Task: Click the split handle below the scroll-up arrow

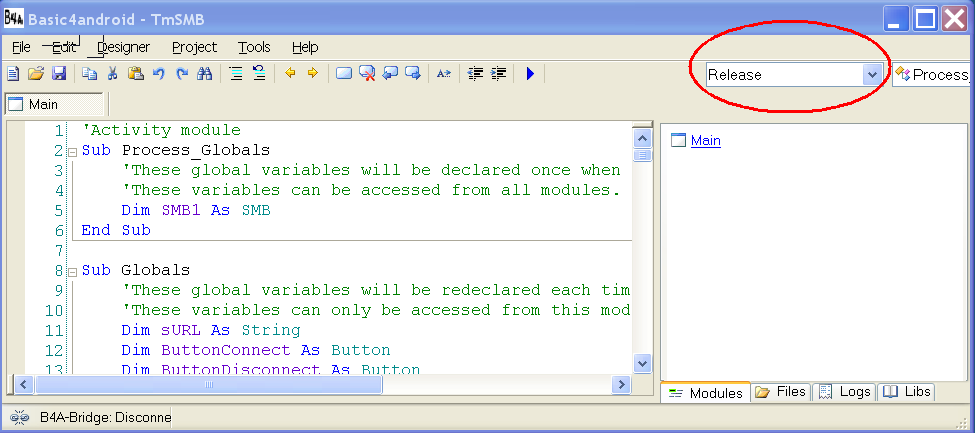Action: pos(642,156)
